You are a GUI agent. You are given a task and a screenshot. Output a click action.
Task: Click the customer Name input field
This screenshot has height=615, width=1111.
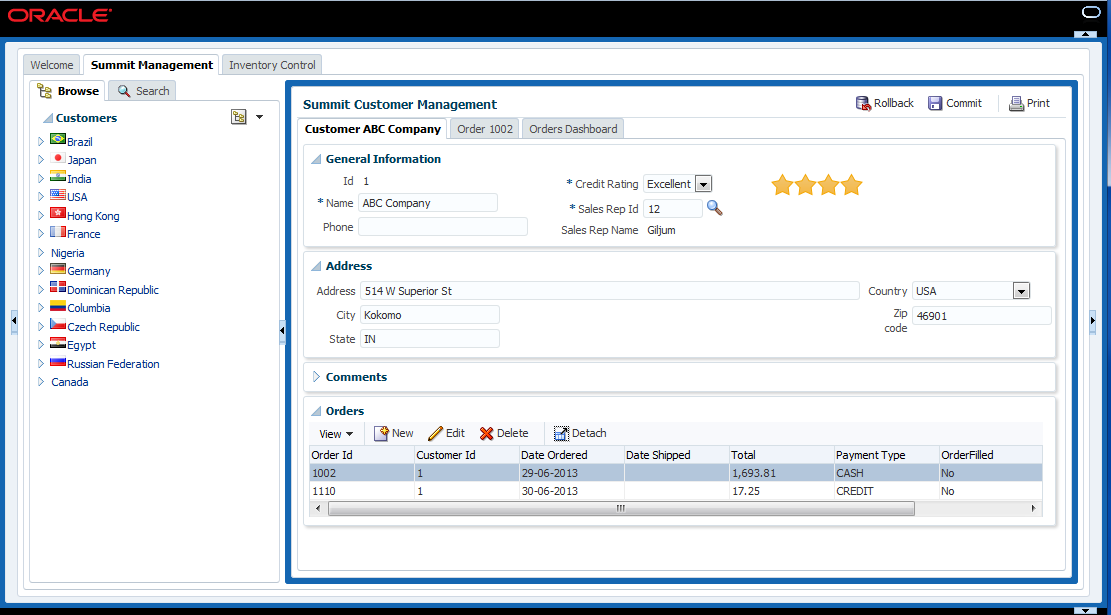(x=428, y=203)
